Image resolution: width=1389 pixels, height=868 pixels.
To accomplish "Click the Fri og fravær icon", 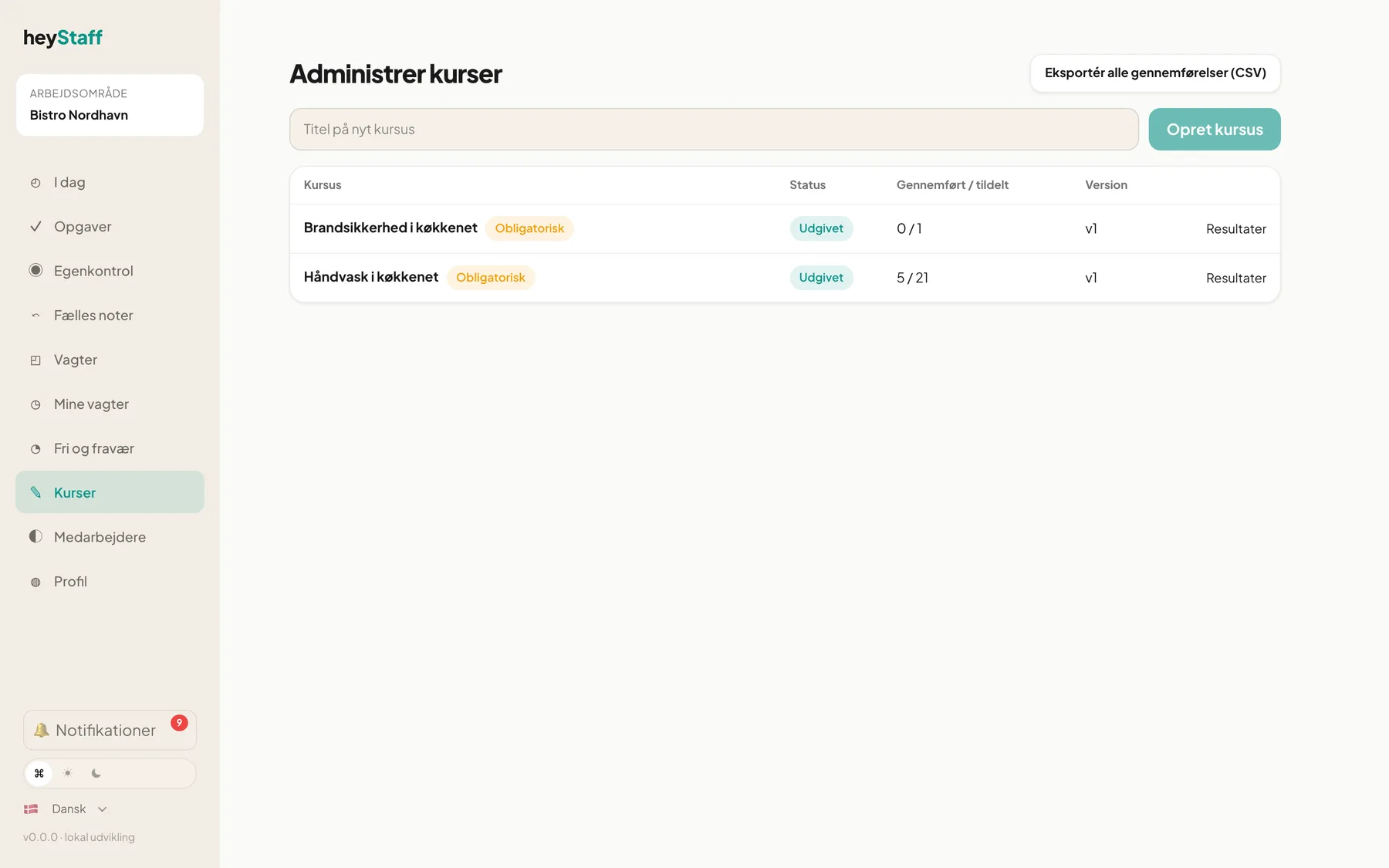I will [x=35, y=449].
